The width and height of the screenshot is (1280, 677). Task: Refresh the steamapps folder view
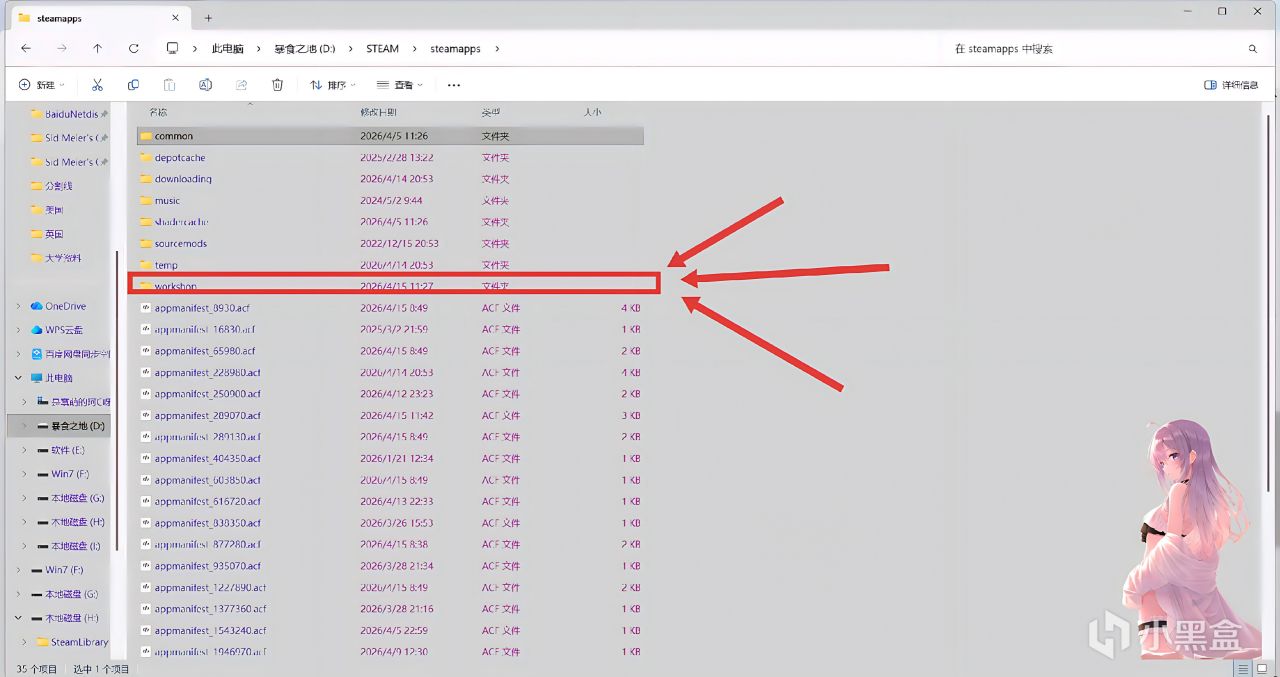click(133, 48)
